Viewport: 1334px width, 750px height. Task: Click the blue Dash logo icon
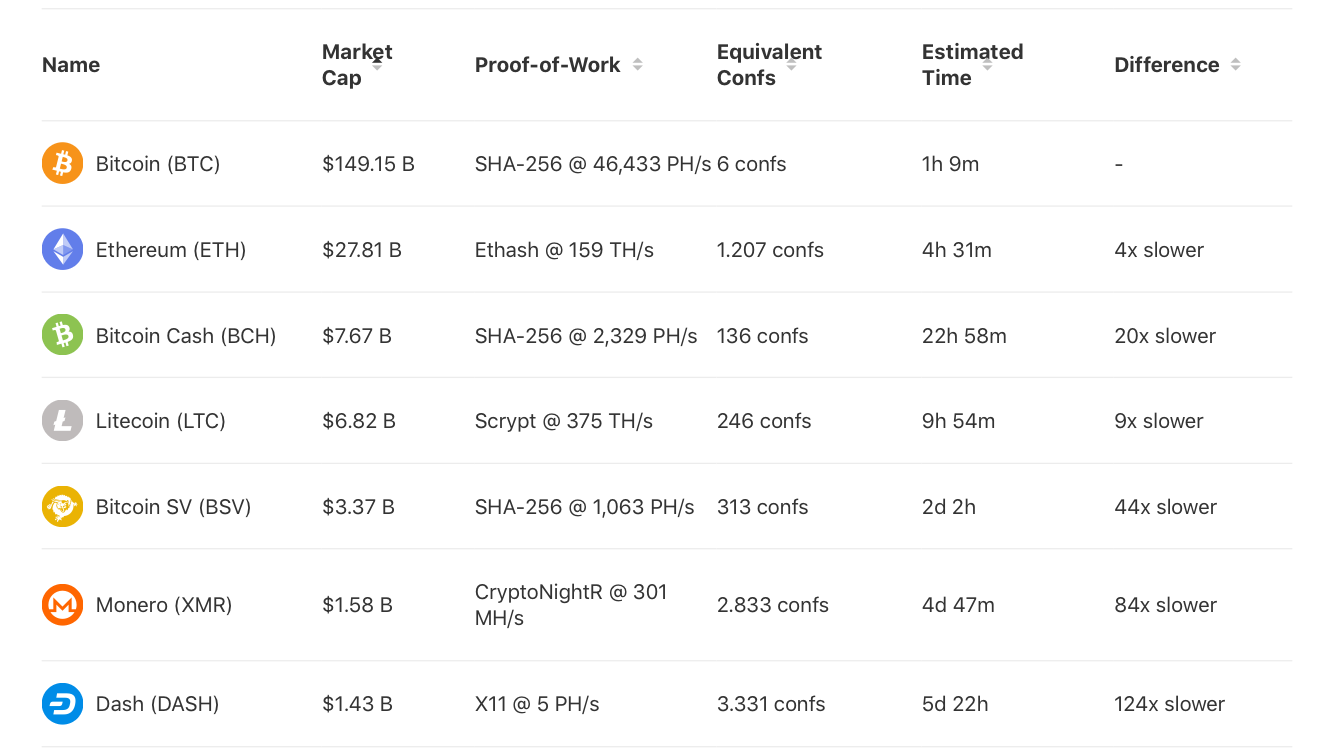pyautogui.click(x=63, y=704)
